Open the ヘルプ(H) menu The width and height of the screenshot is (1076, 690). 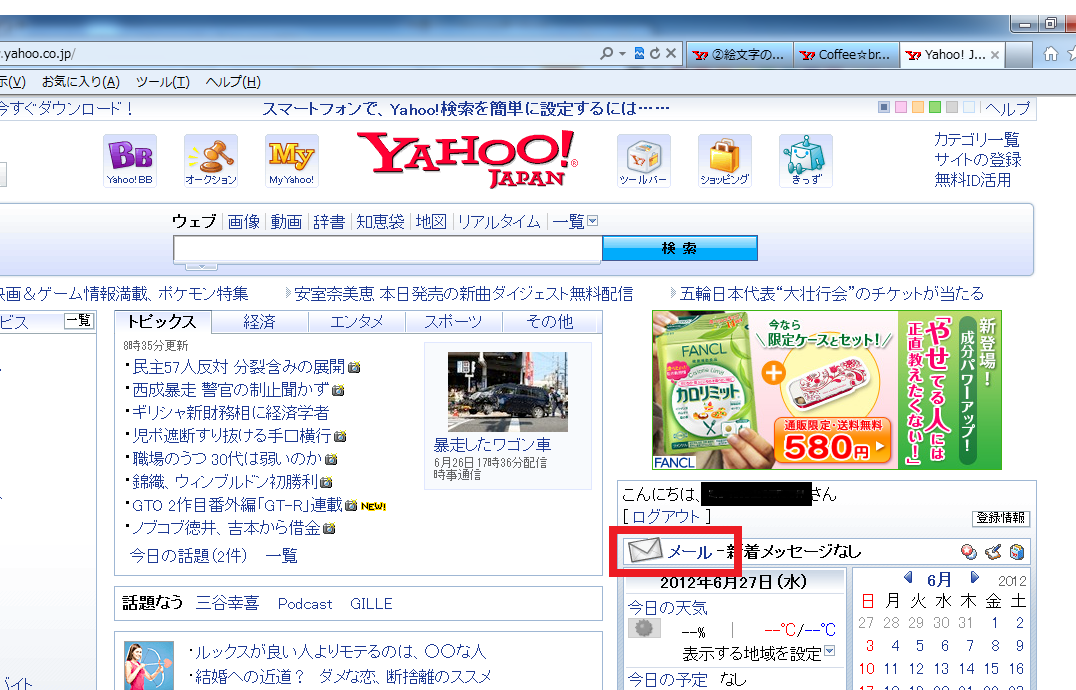coord(233,82)
